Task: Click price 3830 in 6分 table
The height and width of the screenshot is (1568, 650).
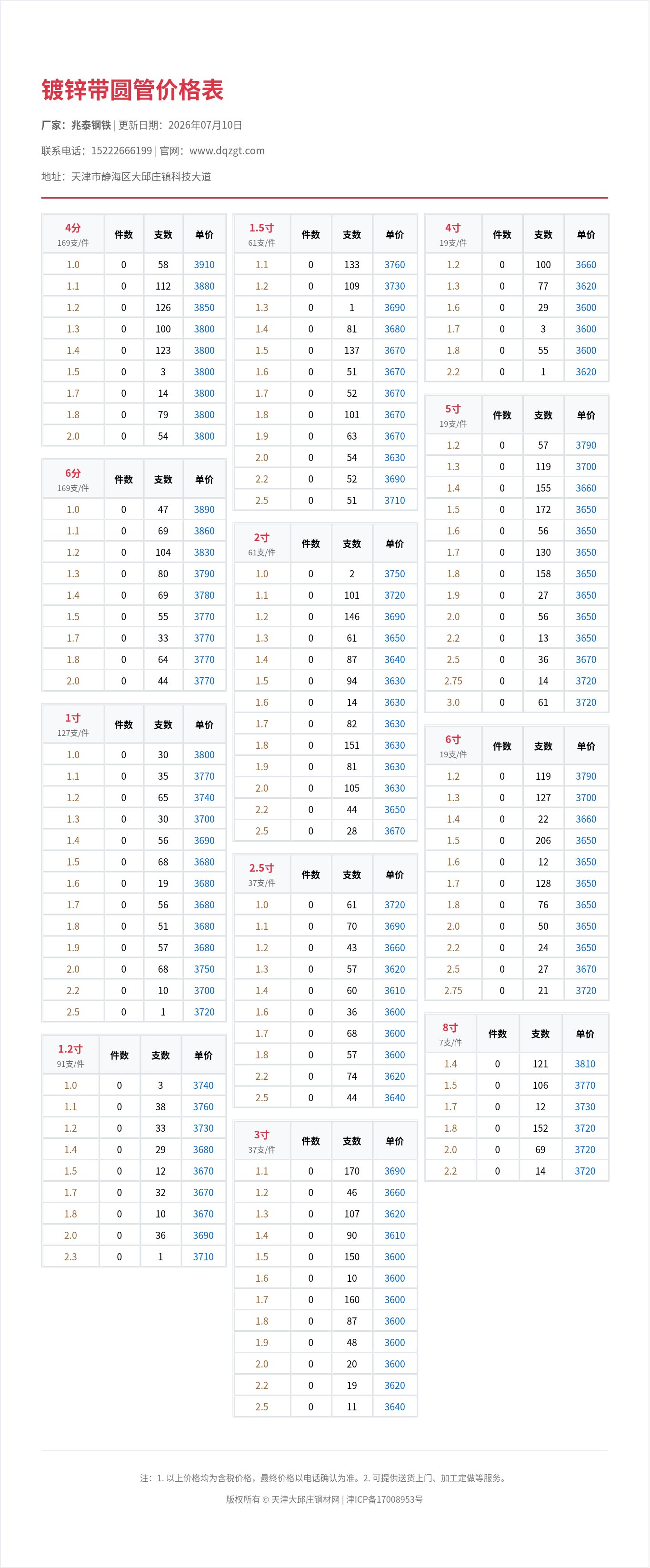Action: point(204,552)
